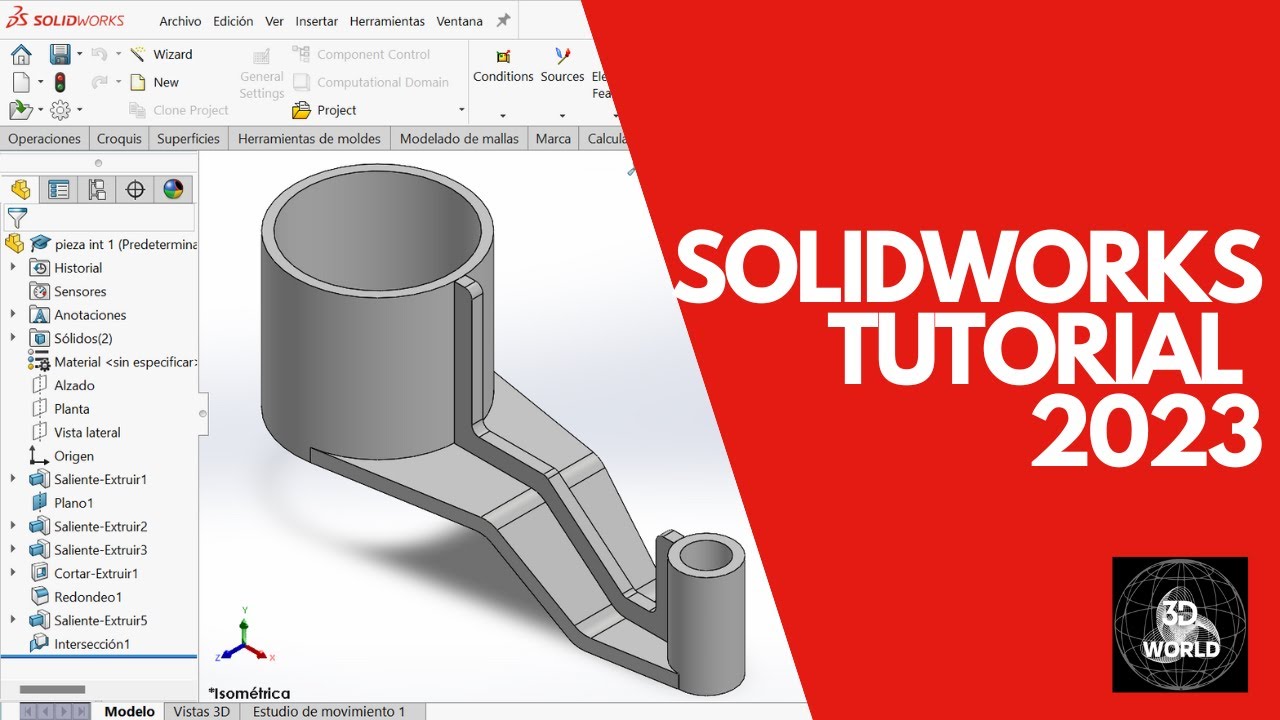Image resolution: width=1280 pixels, height=720 pixels.
Task: Click Computational Domain in the toolbar
Action: coord(371,82)
